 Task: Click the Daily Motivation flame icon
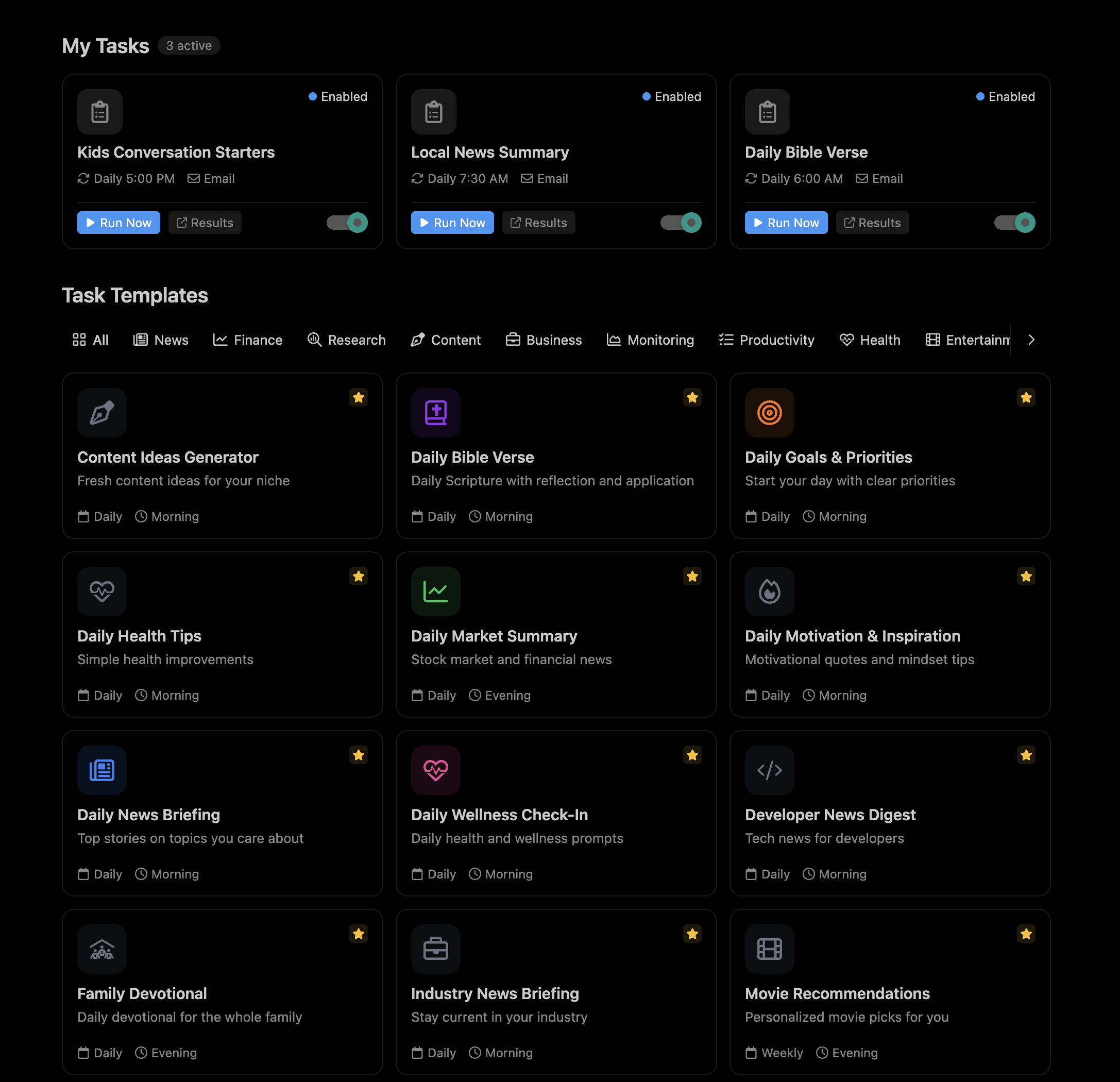[x=769, y=591]
